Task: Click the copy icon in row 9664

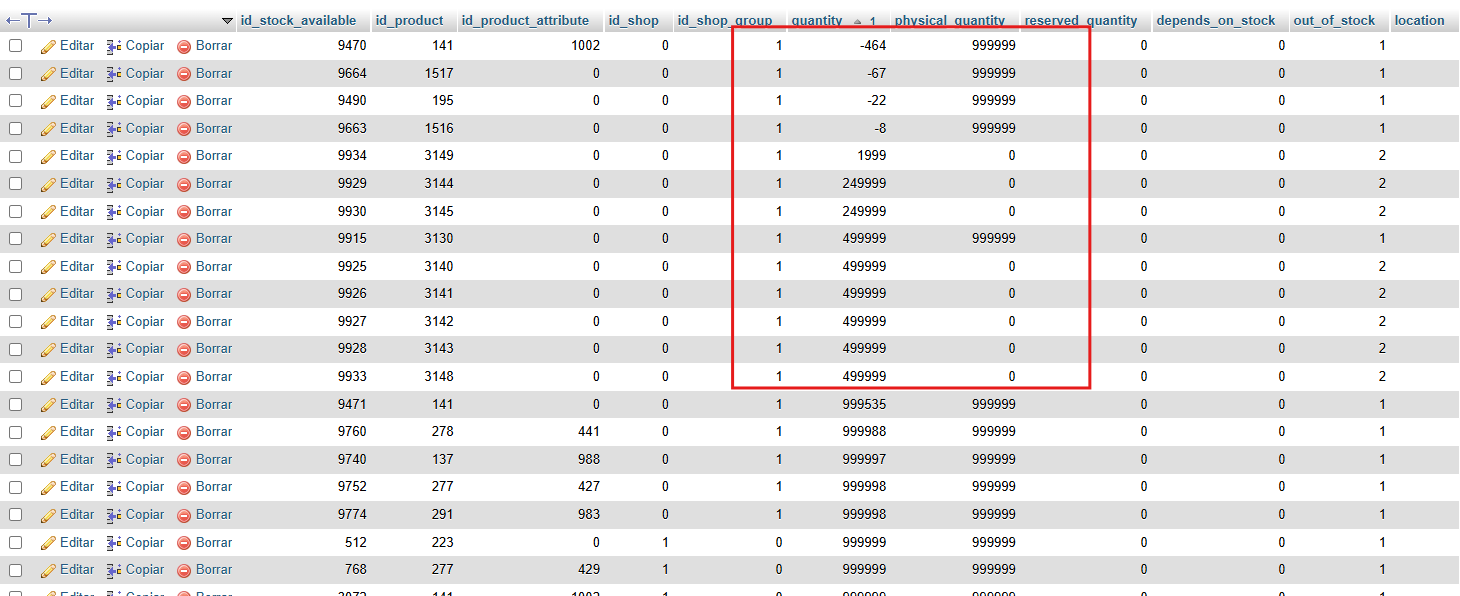Action: pyautogui.click(x=114, y=74)
